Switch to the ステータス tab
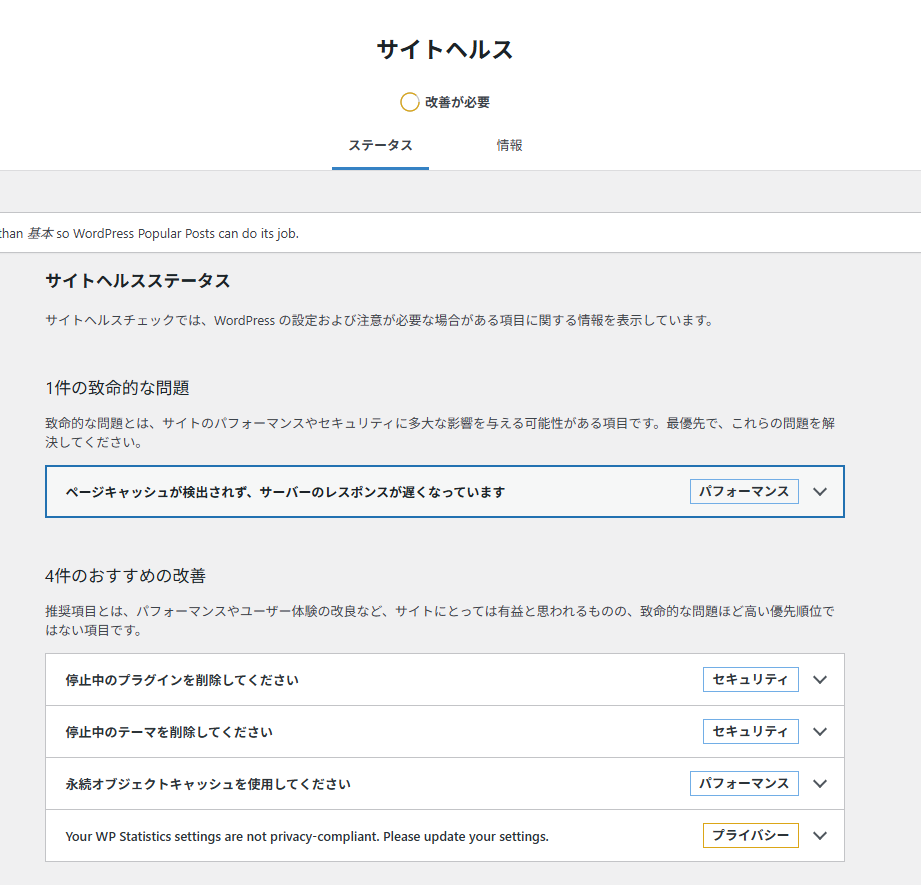This screenshot has width=921, height=885. [380, 146]
